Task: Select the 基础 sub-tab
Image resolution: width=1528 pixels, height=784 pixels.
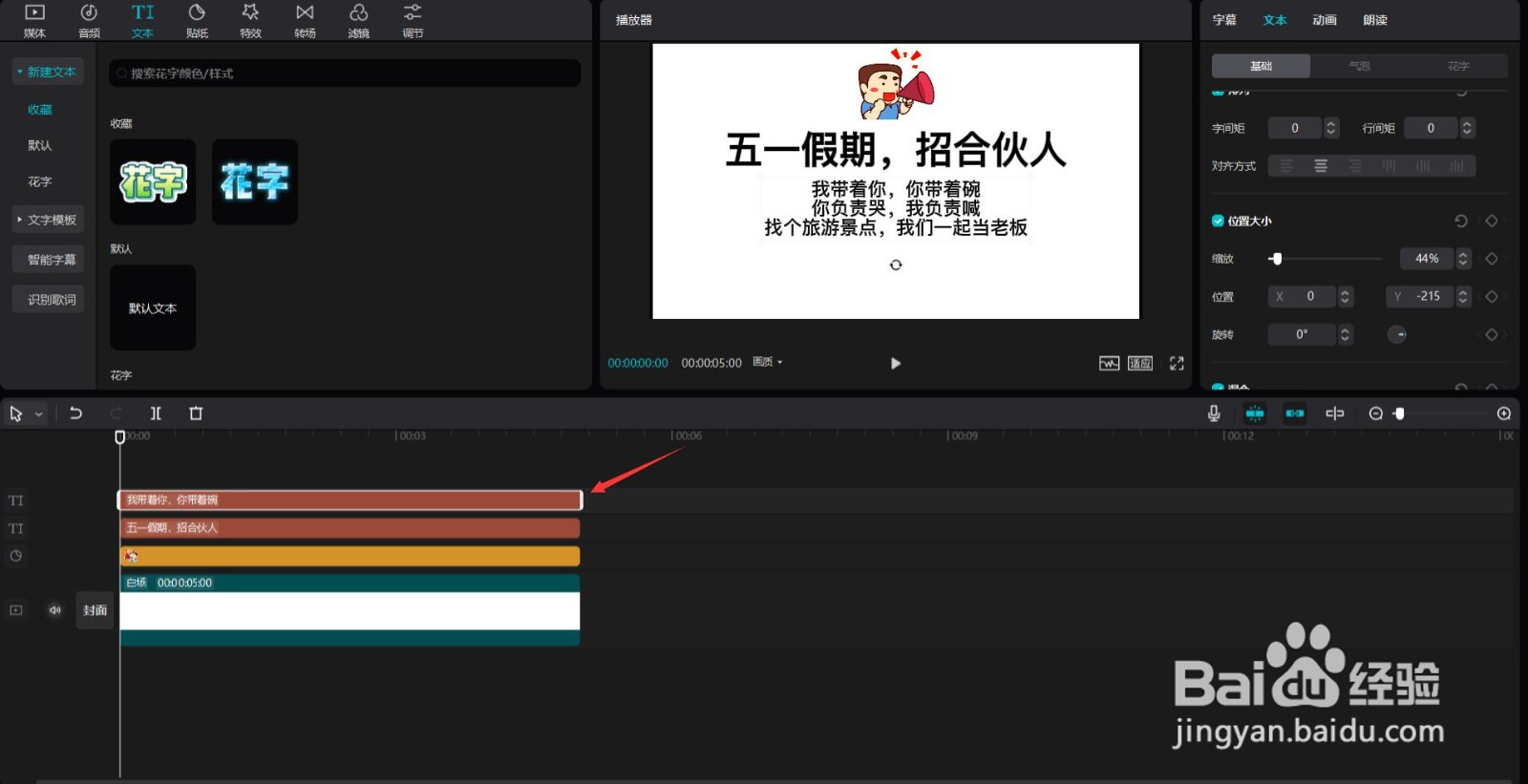Action: coord(1261,66)
